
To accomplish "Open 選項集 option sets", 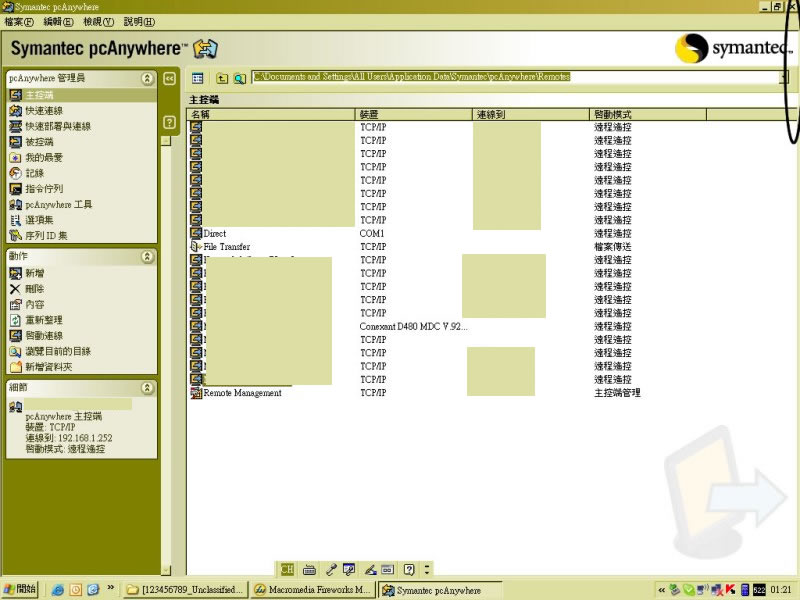I will click(x=39, y=220).
